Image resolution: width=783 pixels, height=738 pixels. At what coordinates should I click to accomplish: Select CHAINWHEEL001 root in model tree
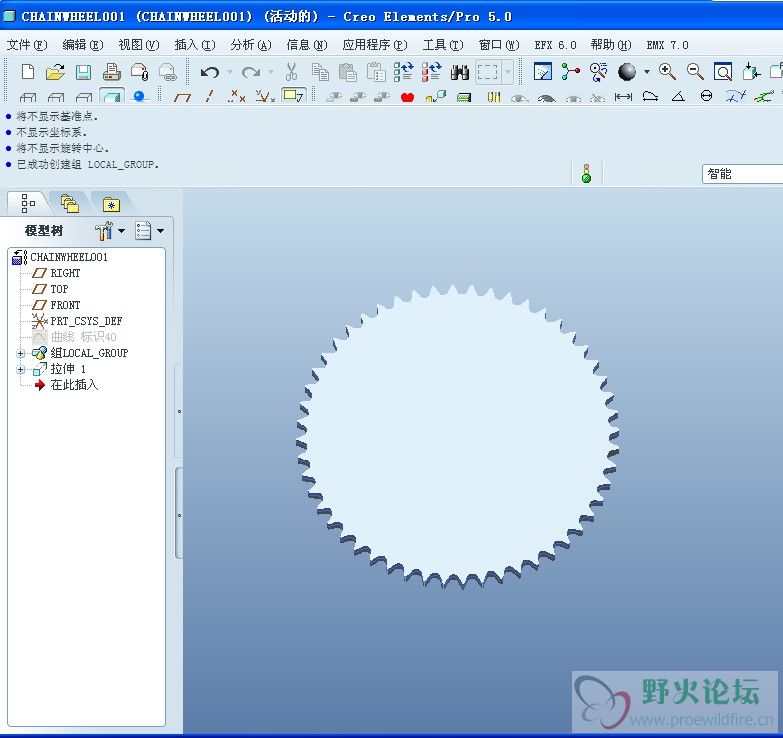tap(69, 257)
